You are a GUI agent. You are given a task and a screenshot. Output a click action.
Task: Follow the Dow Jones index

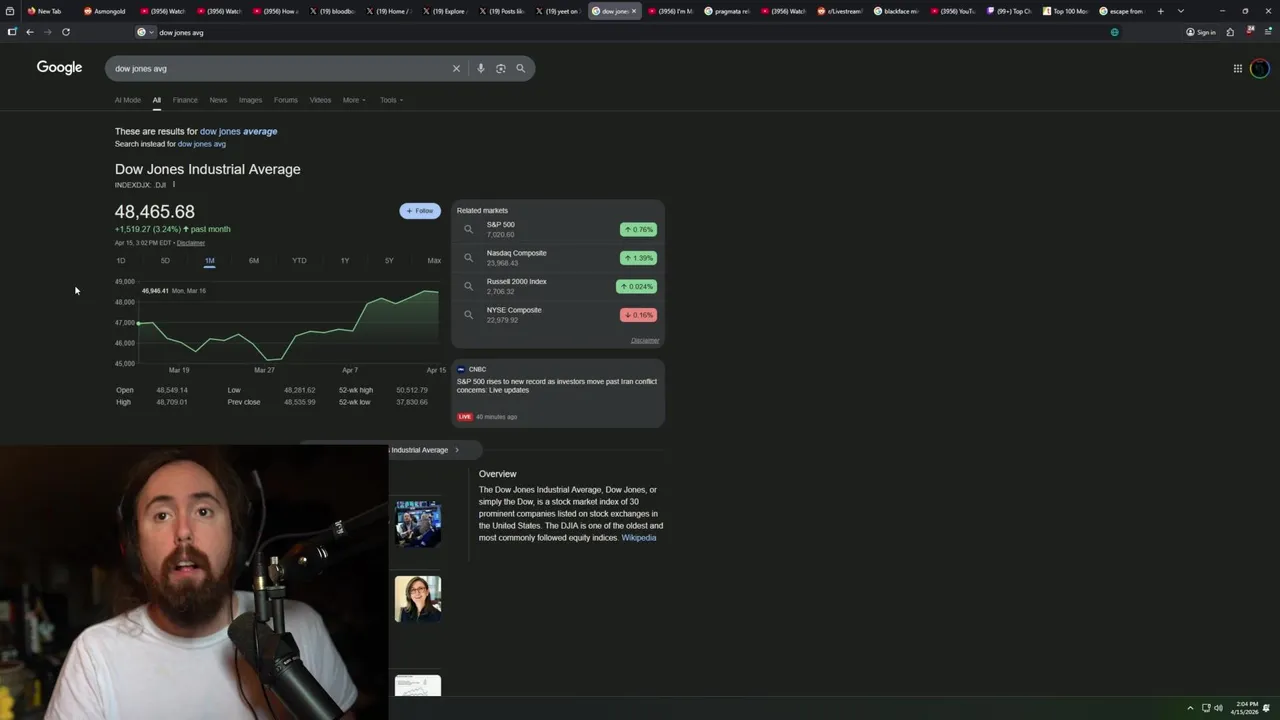coord(420,211)
